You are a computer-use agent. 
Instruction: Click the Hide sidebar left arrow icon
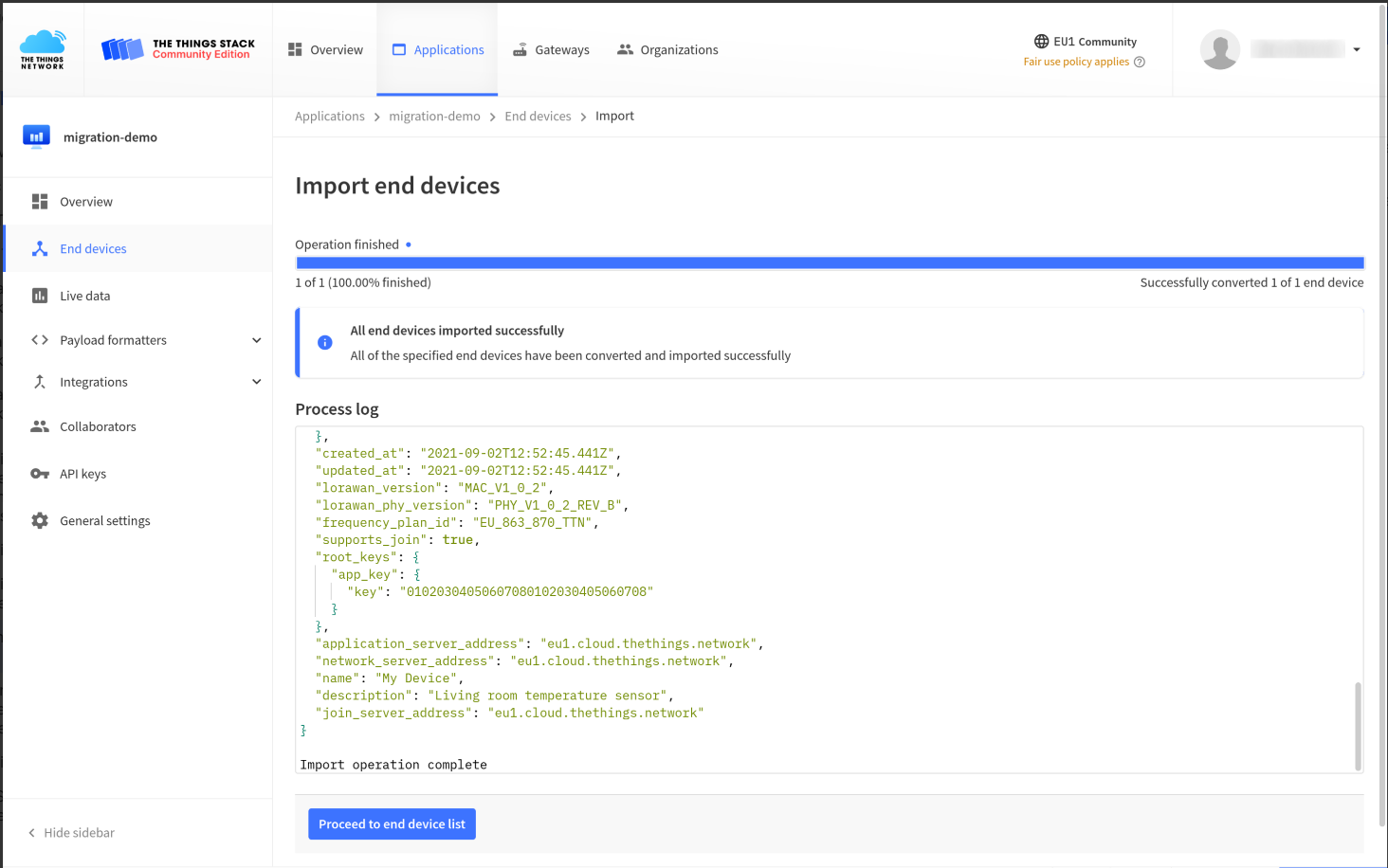pos(31,833)
